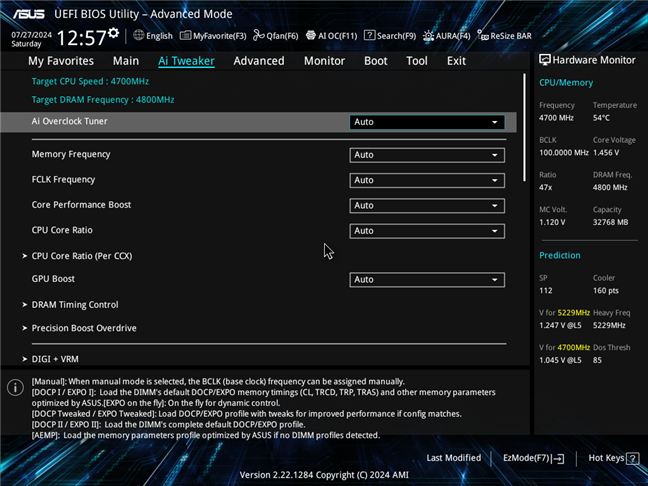The height and width of the screenshot is (486, 648).
Task: Open the GPU Boost dropdown
Action: (x=427, y=280)
